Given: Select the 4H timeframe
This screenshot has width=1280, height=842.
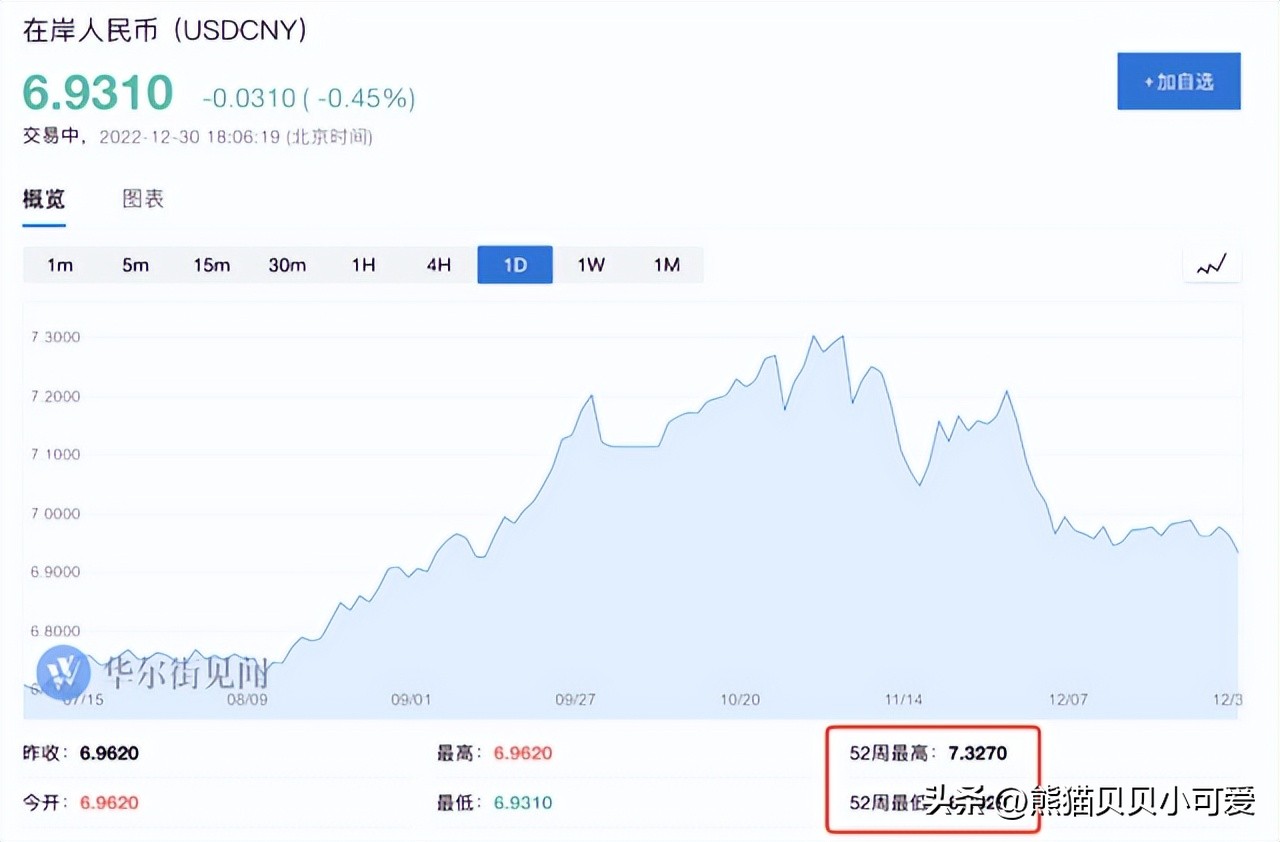Looking at the screenshot, I should coord(438,264).
